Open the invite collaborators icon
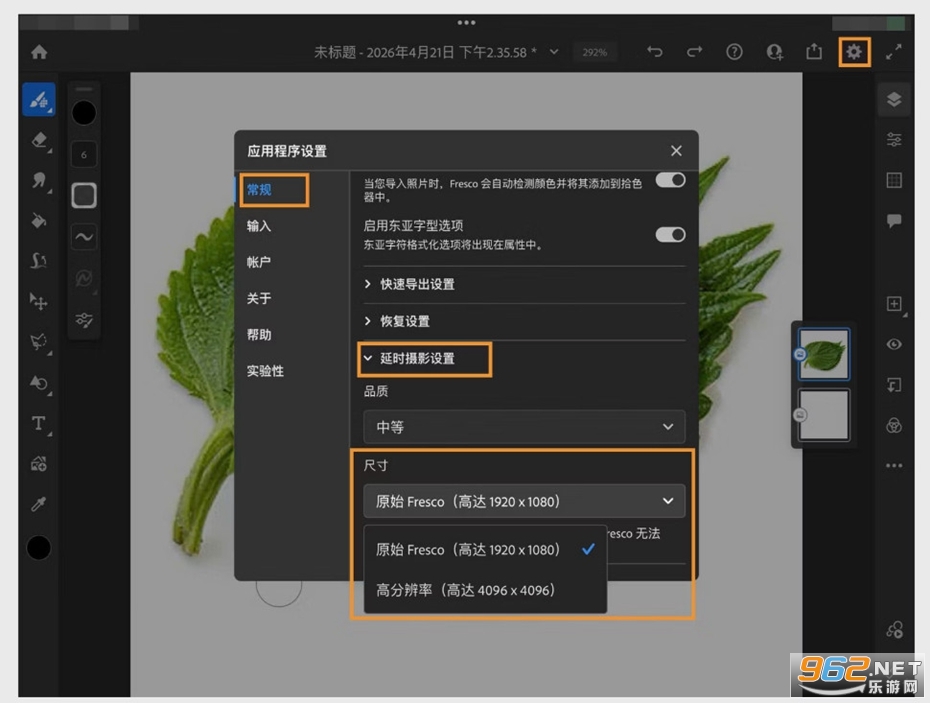Screen dimensions: 930x703 [775, 52]
